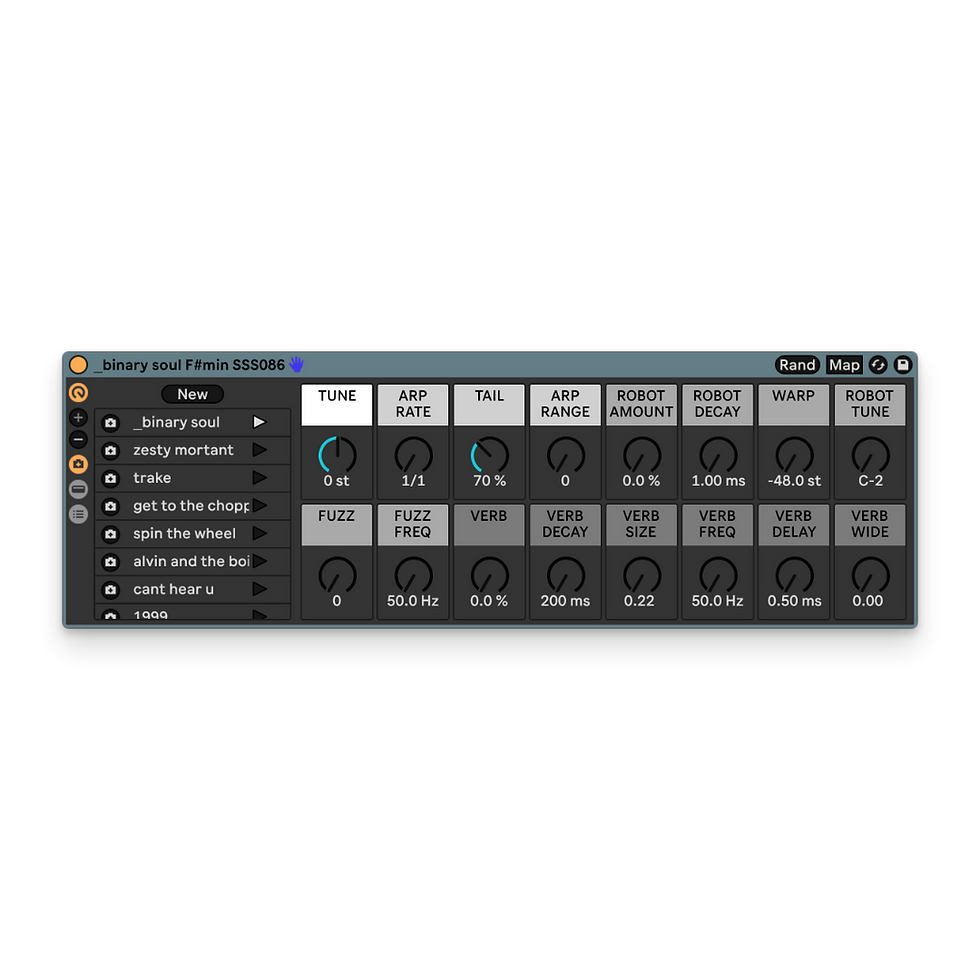The height and width of the screenshot is (980, 980).
Task: Select the TAIL macro label
Action: [x=489, y=404]
